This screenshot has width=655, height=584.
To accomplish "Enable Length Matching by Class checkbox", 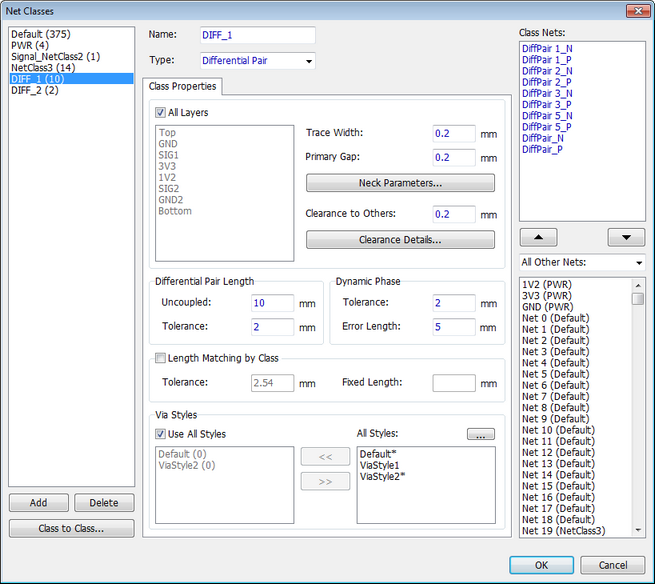I will (160, 358).
